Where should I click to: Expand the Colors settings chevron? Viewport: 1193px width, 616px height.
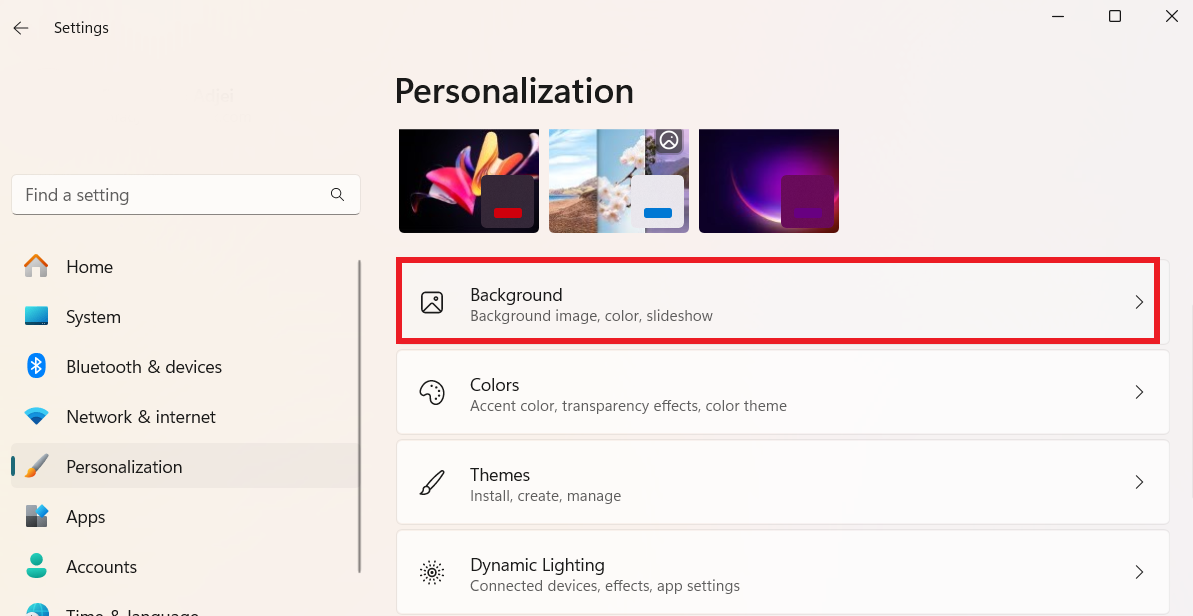click(x=1139, y=392)
